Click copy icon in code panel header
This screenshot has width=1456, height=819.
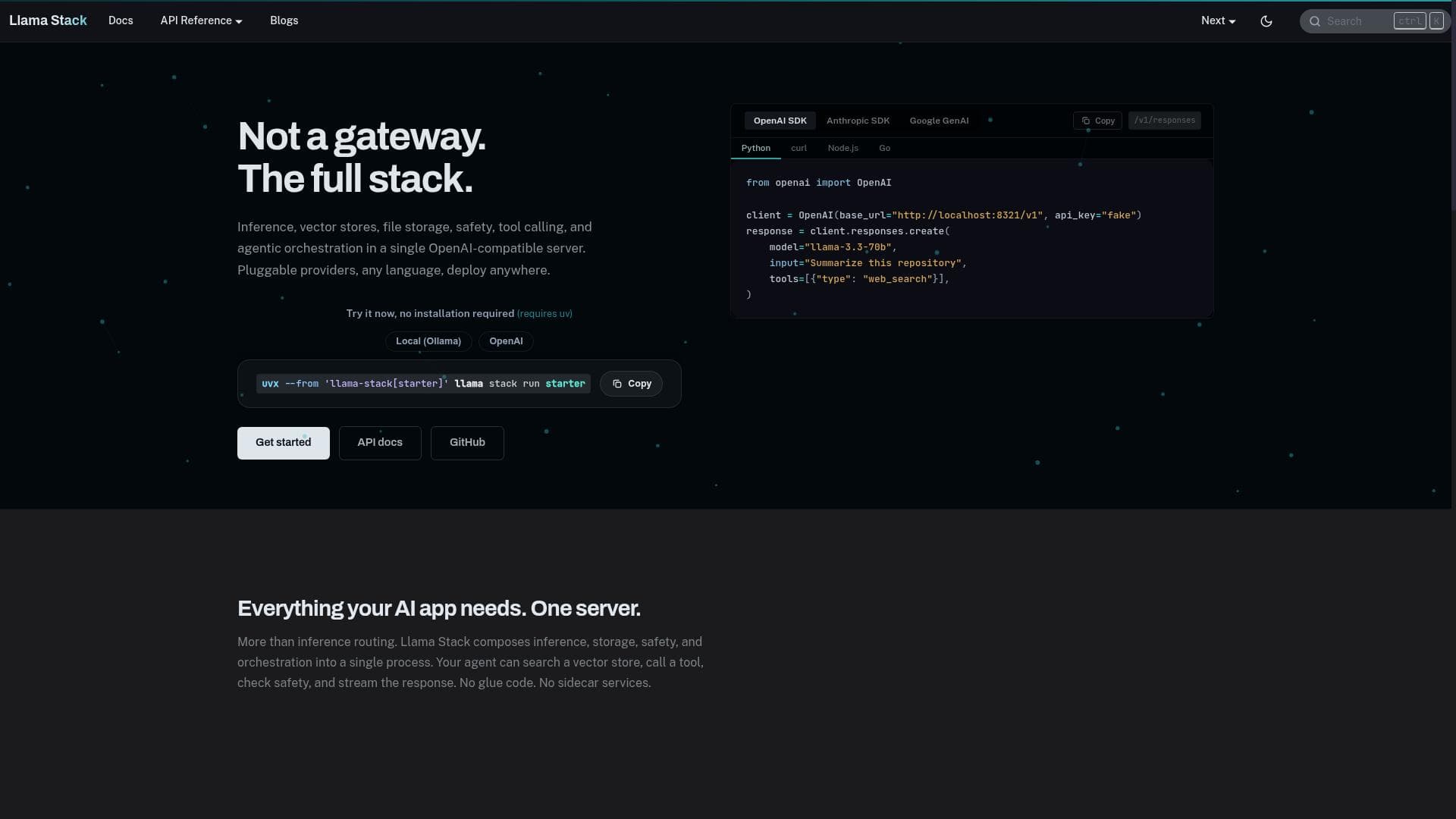(1087, 121)
